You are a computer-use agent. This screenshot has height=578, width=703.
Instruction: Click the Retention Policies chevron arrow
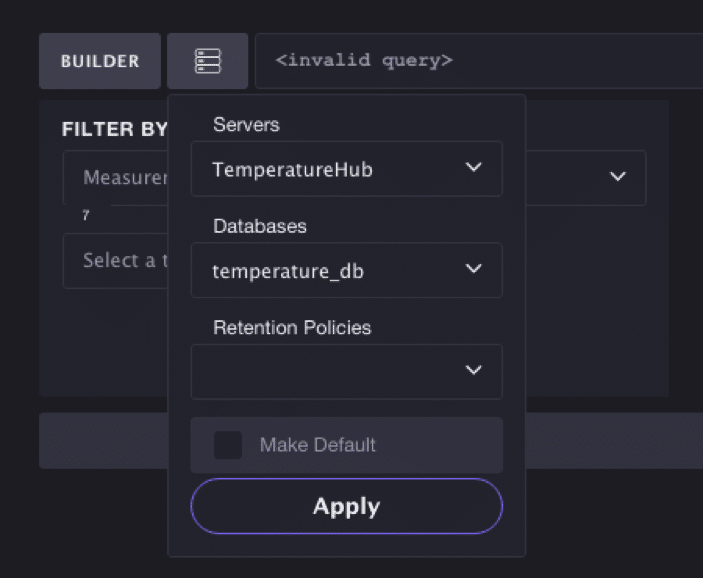(x=474, y=371)
